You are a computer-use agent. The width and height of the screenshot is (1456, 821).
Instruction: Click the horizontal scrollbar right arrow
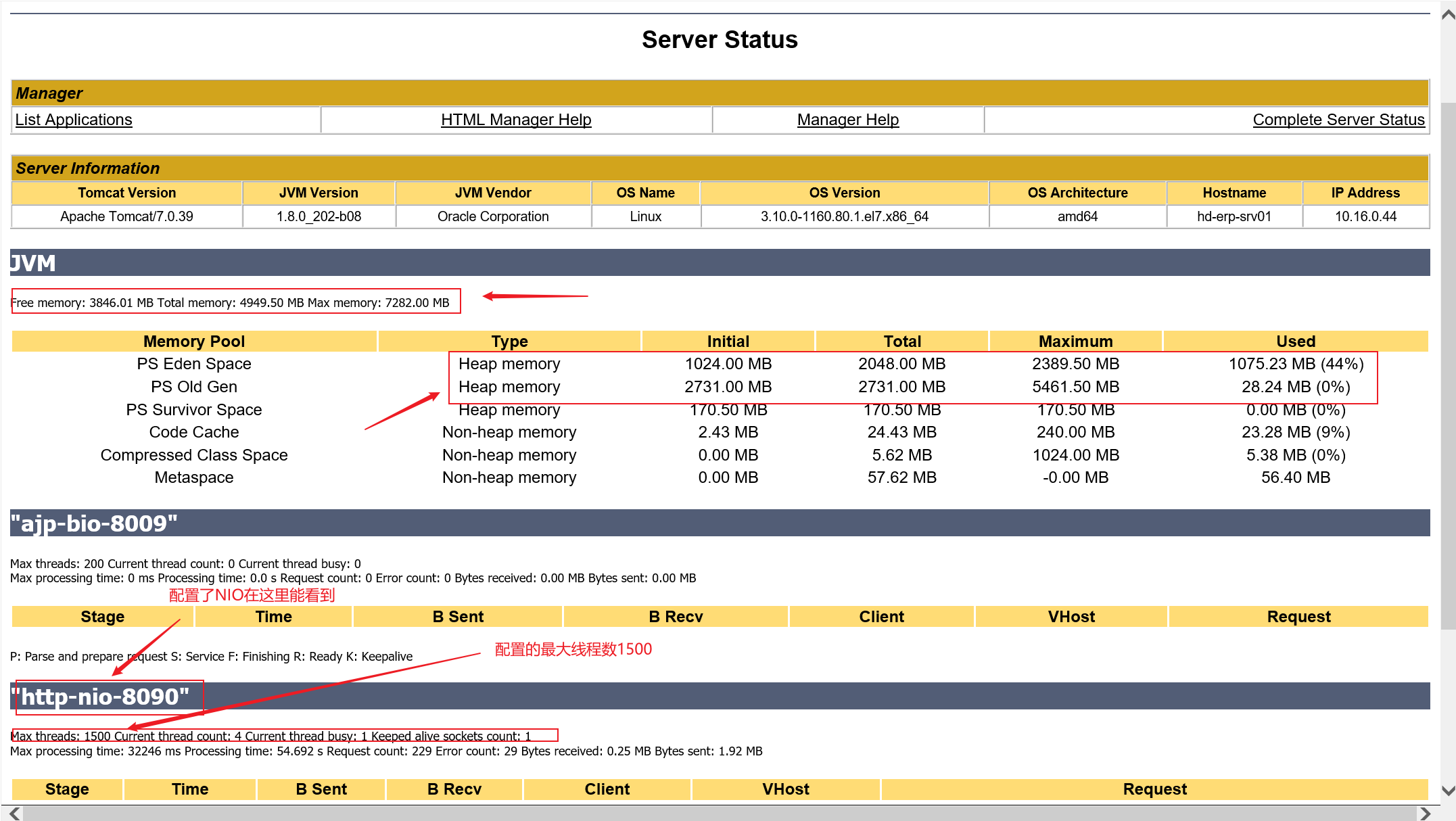[1425, 814]
